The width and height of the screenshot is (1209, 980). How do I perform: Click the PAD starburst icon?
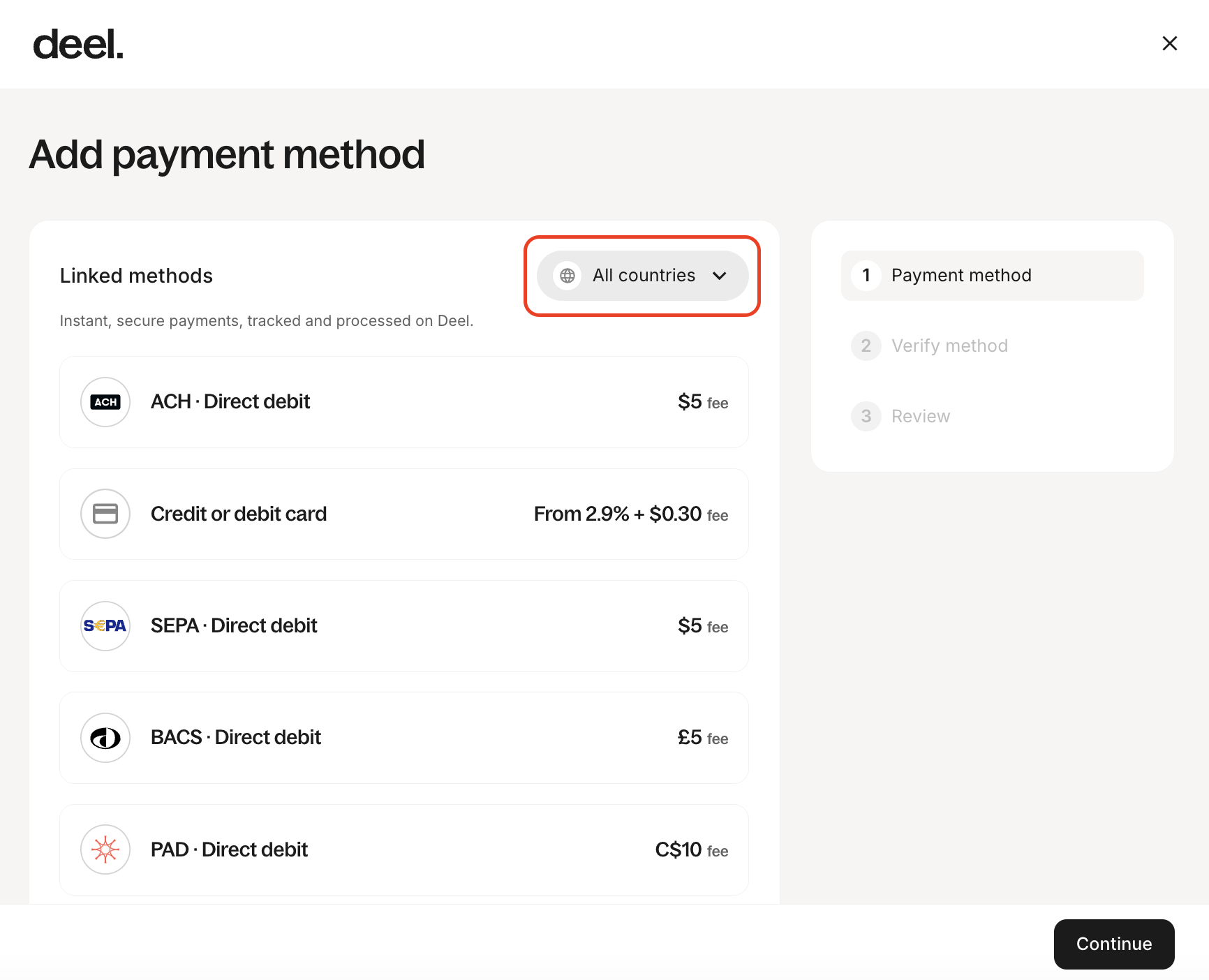click(x=105, y=849)
